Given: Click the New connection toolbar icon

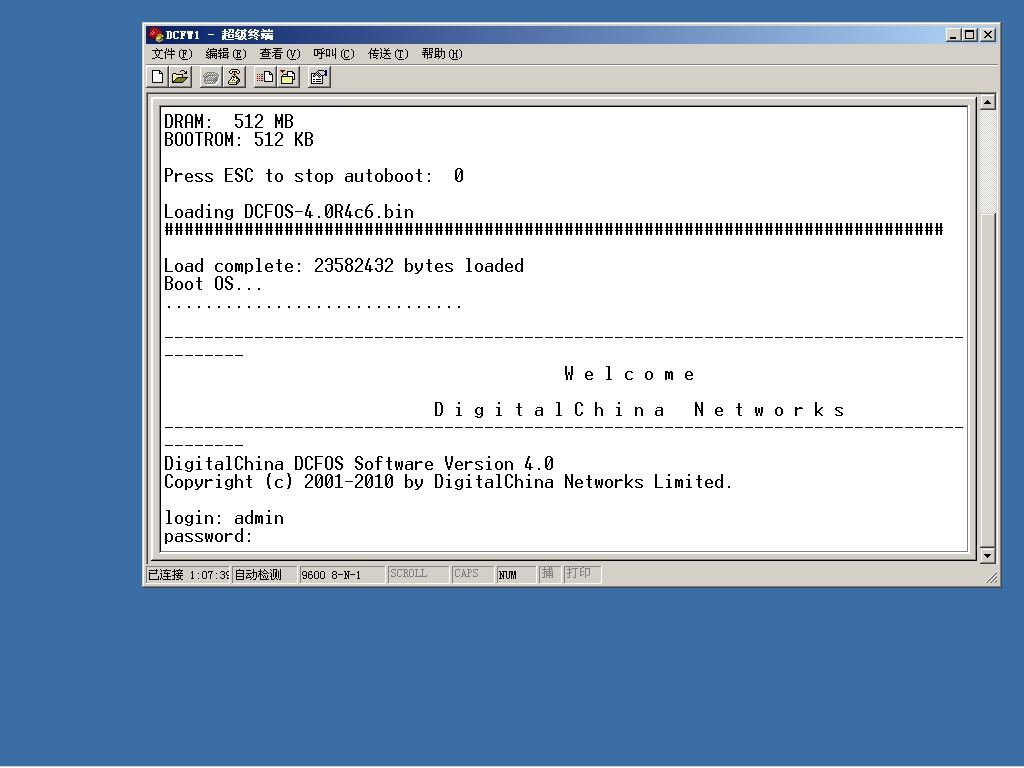Looking at the screenshot, I should coord(157,77).
